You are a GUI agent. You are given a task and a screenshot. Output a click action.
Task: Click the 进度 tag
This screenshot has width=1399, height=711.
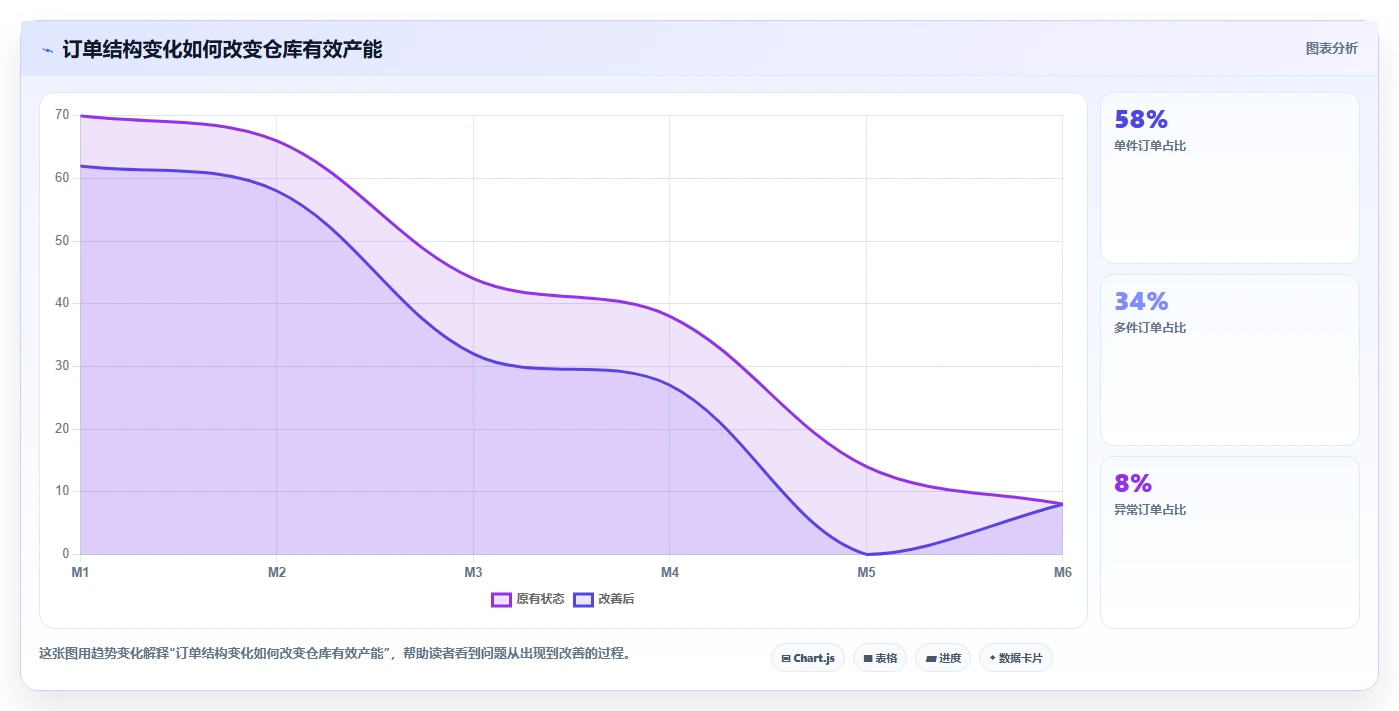(x=943, y=658)
